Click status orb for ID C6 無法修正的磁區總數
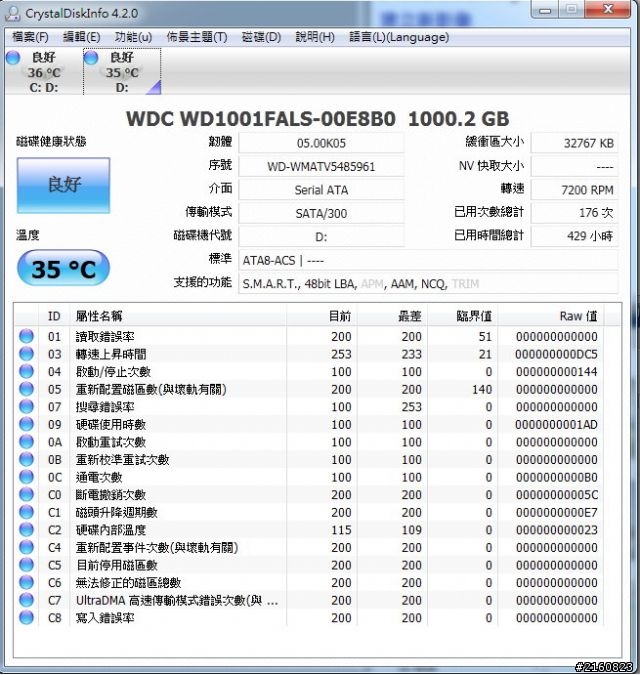Viewport: 640px width, 675px height. coord(26,582)
